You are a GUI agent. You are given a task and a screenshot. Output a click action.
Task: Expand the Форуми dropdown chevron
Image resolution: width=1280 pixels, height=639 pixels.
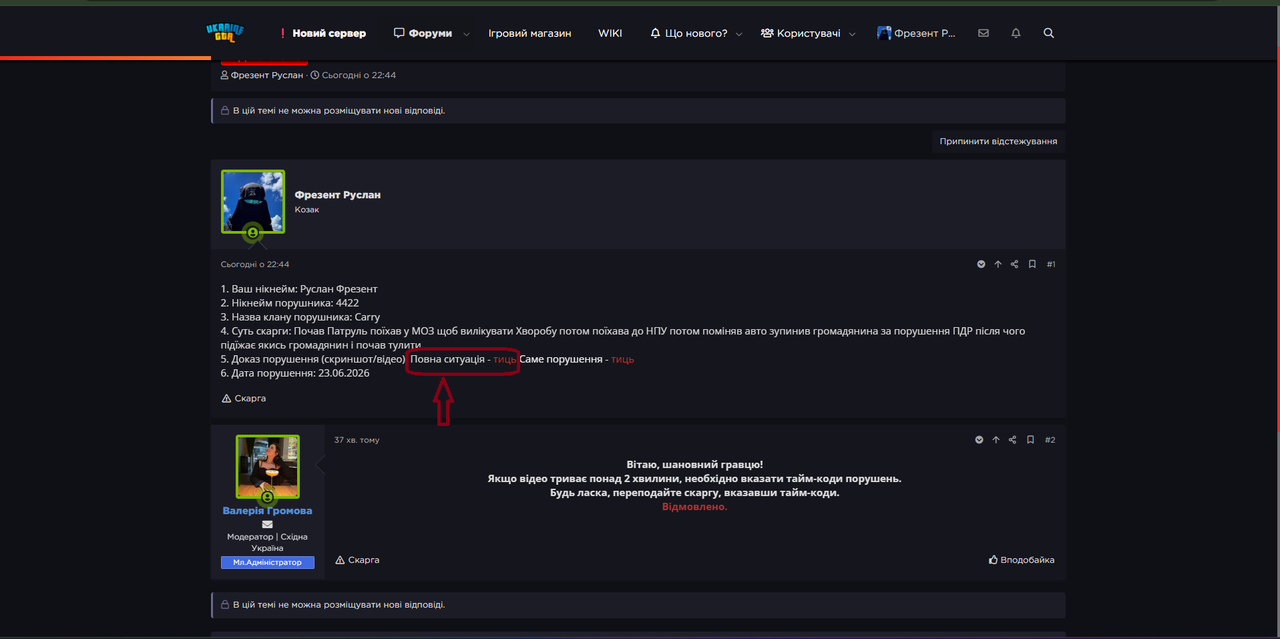466,34
